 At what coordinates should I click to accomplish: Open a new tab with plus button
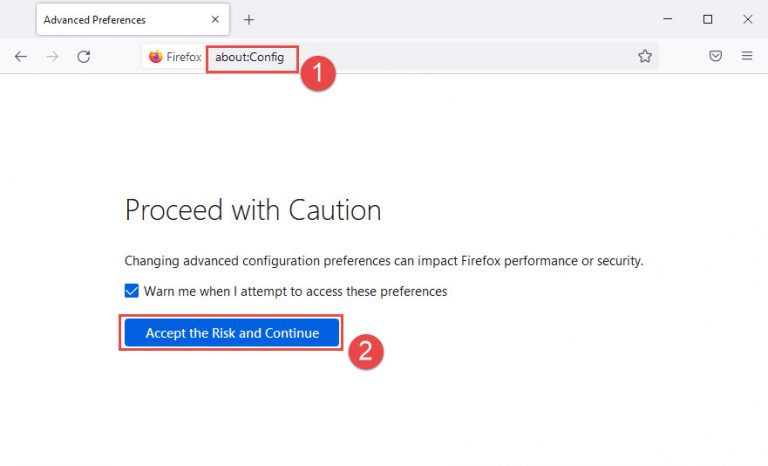point(249,20)
